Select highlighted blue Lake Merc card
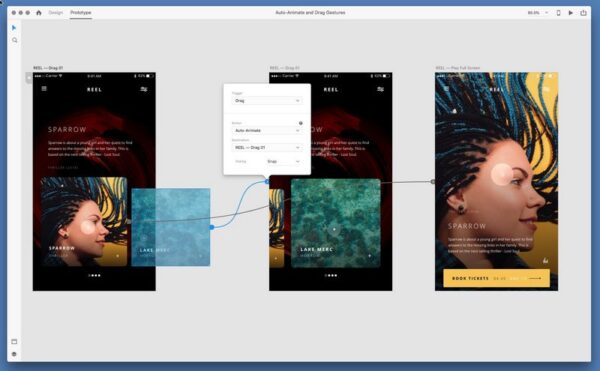Viewport: 600px width, 371px height. point(171,227)
